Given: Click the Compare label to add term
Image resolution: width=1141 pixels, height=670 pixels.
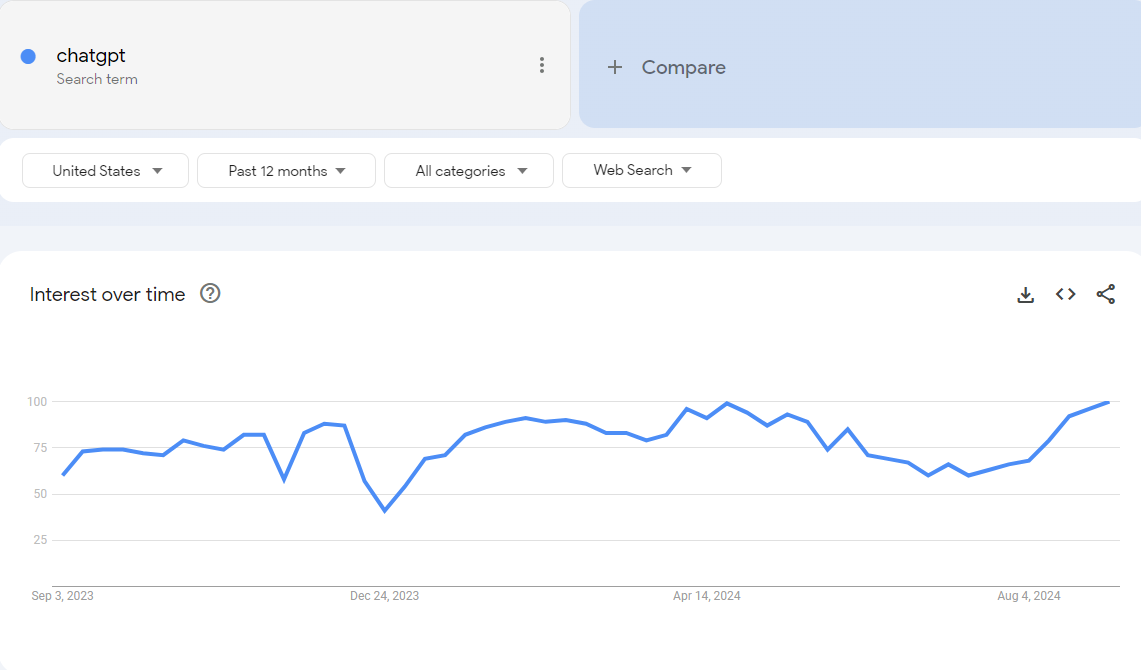Looking at the screenshot, I should coord(683,67).
